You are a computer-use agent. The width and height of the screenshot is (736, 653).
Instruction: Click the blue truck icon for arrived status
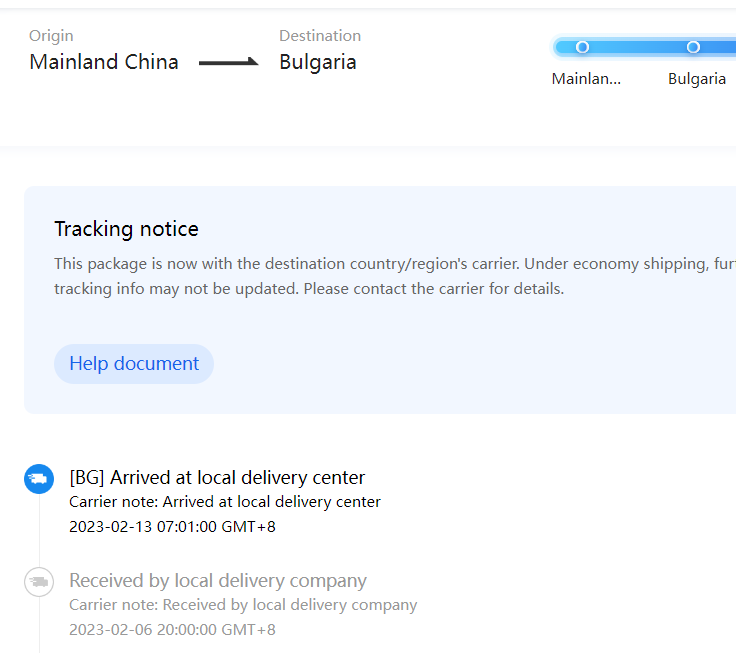[39, 479]
